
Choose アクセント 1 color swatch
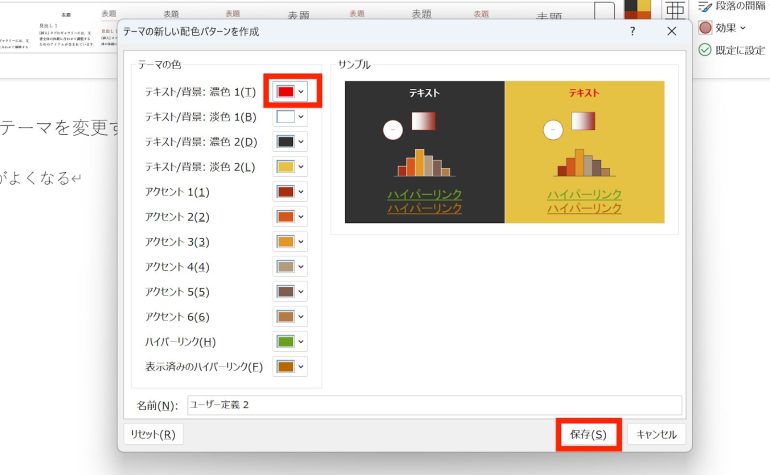pyautogui.click(x=285, y=191)
